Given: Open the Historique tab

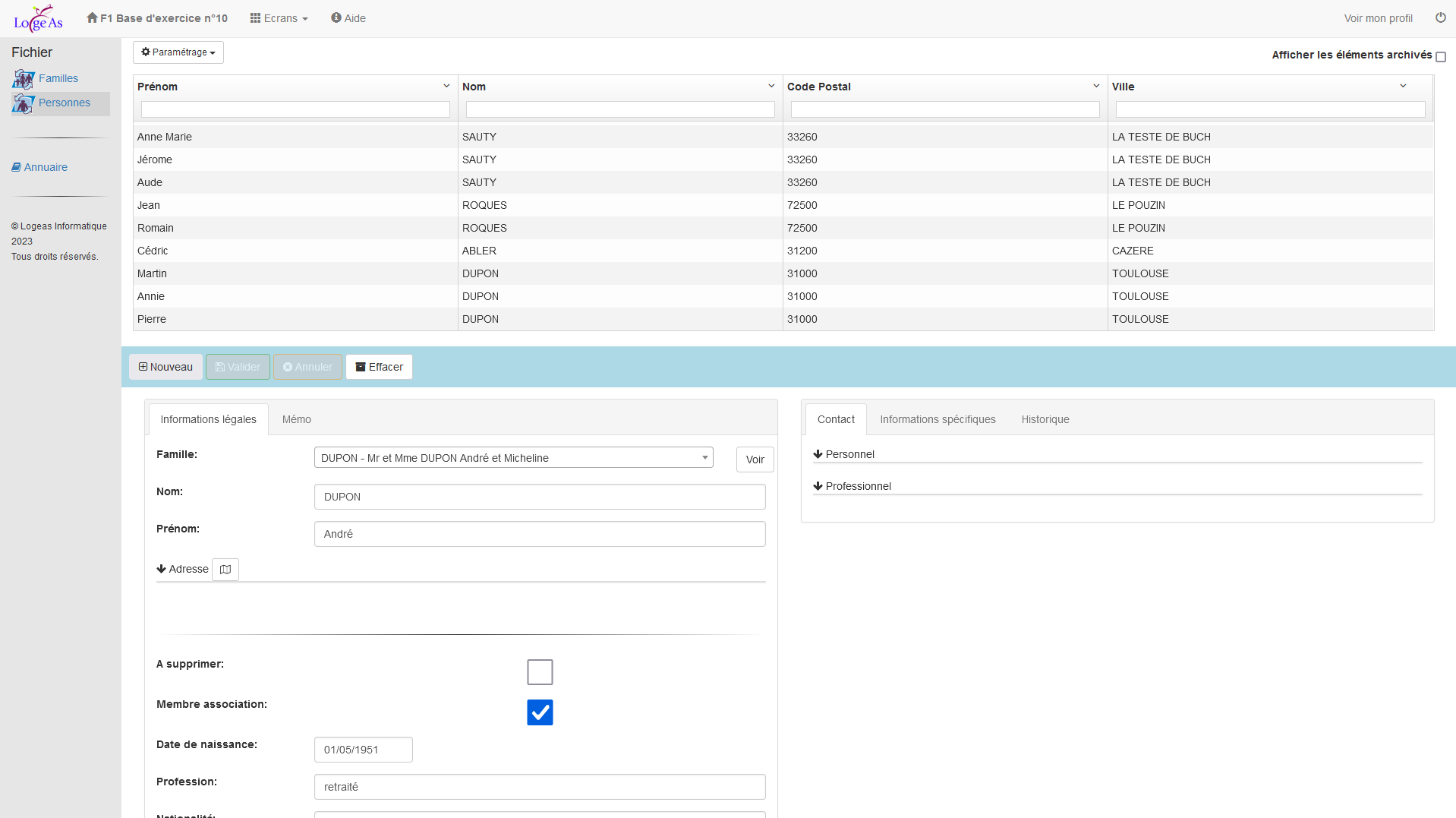Looking at the screenshot, I should pyautogui.click(x=1045, y=419).
